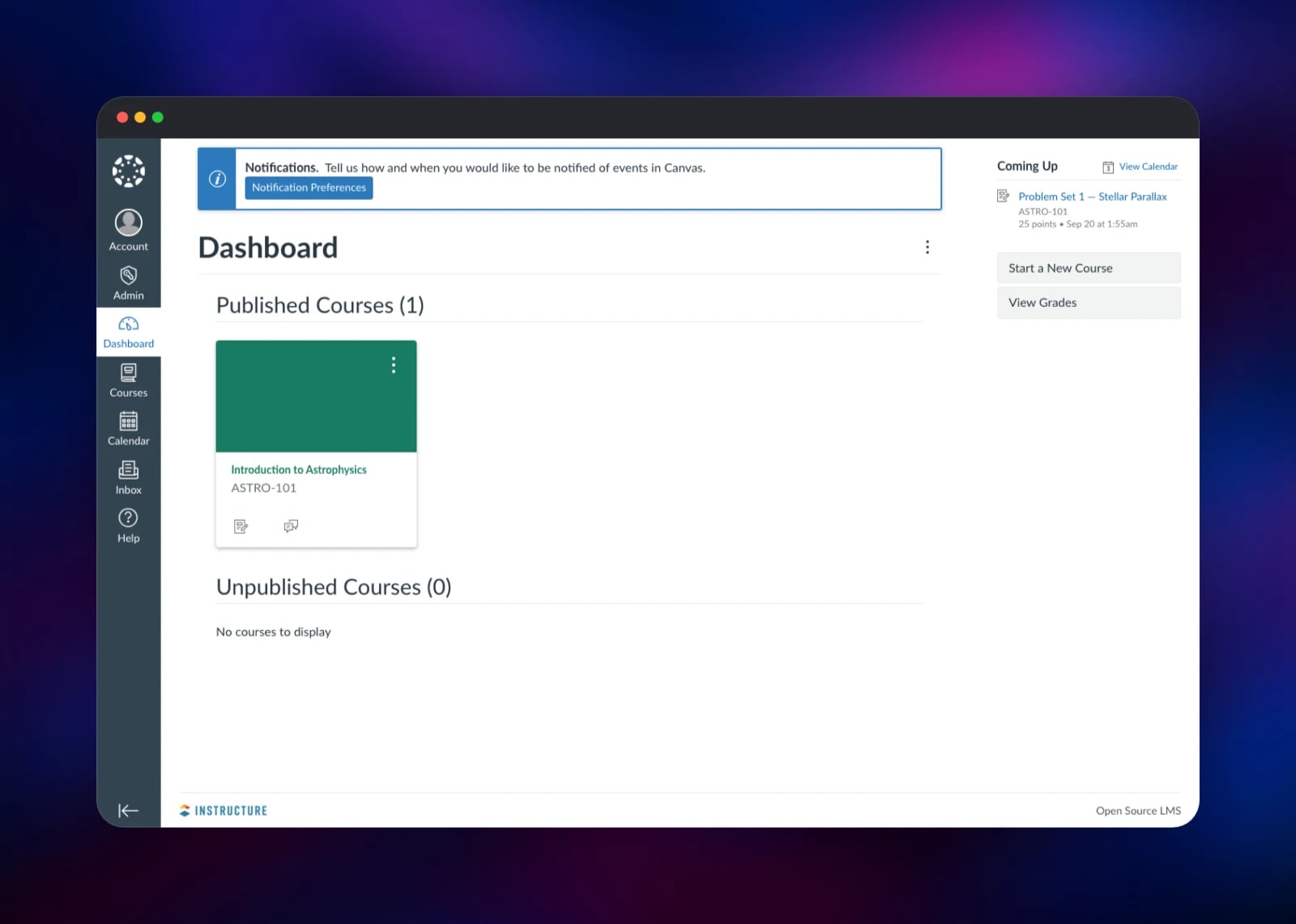1296x924 pixels.
Task: Click the Published Courses (1) heading
Action: coord(320,305)
